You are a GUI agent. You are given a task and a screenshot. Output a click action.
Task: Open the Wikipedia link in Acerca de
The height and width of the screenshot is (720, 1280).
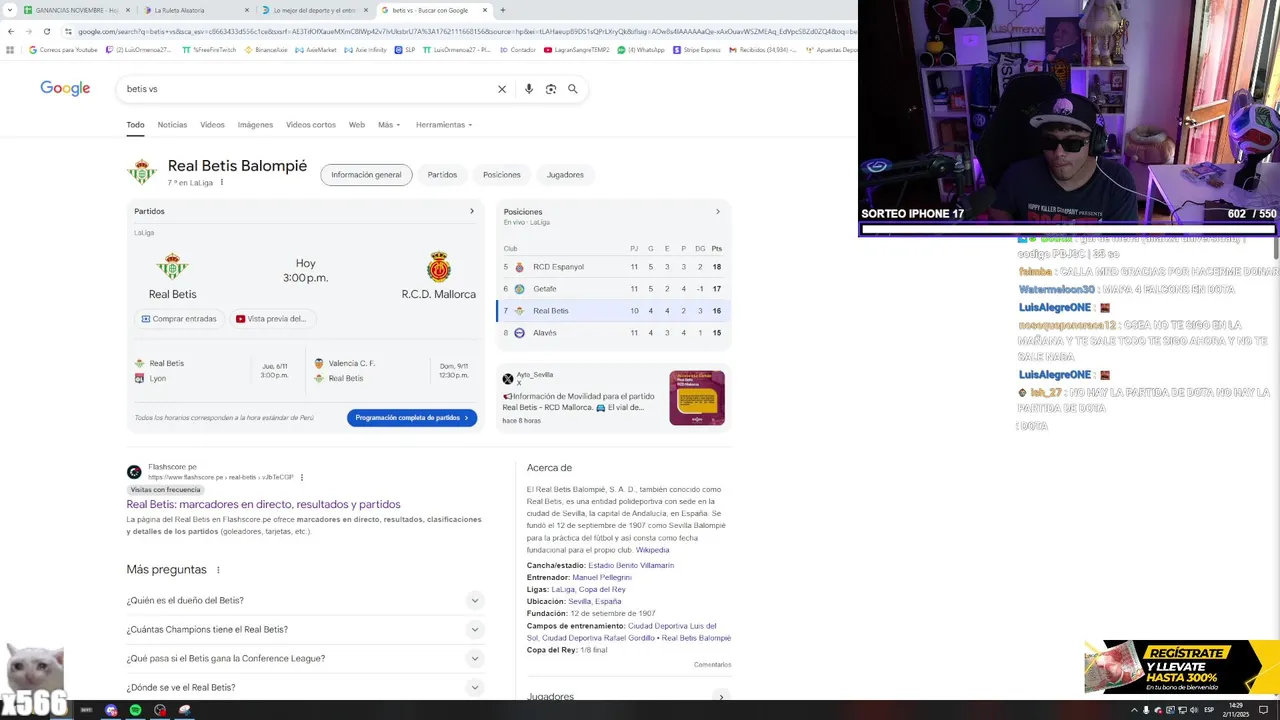pos(652,550)
